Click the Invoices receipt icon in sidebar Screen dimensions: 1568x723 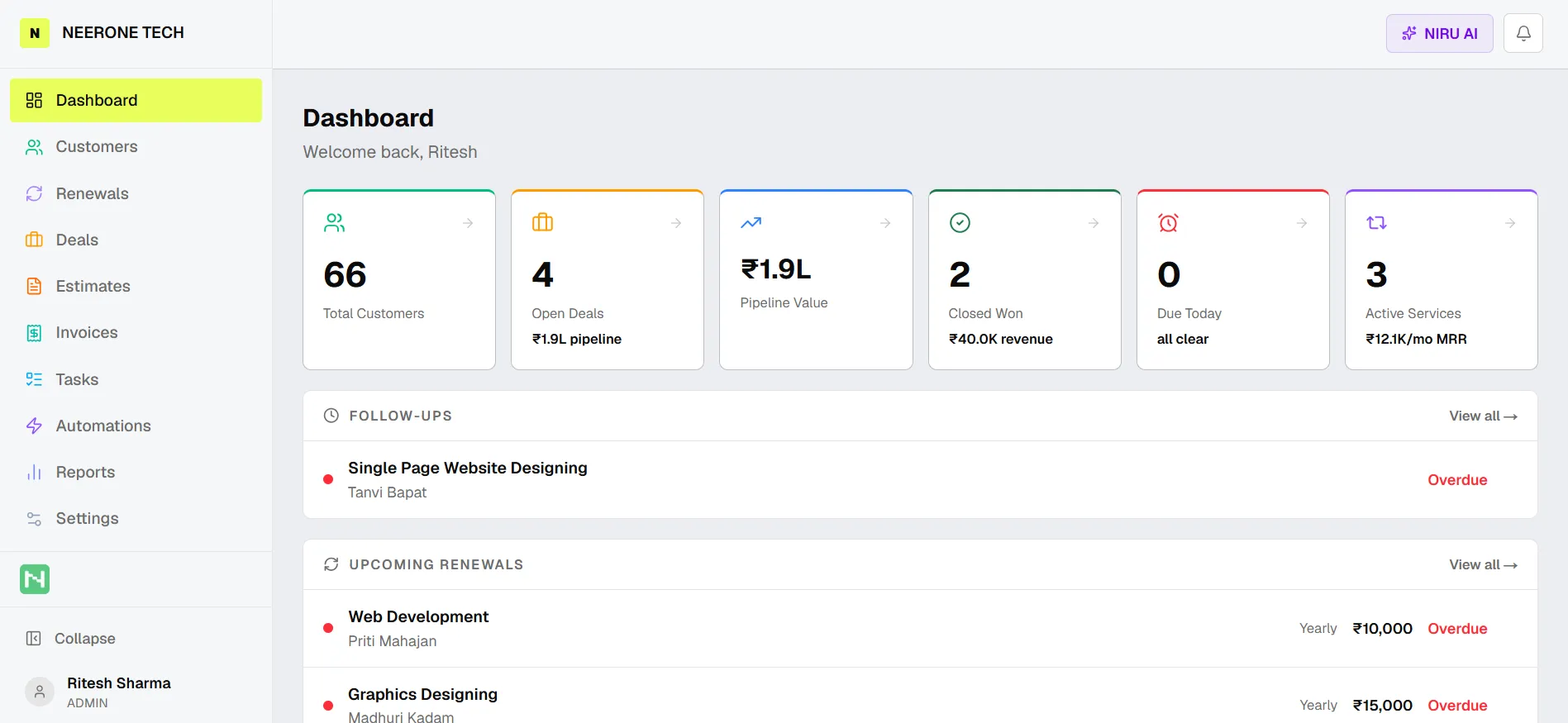point(34,333)
